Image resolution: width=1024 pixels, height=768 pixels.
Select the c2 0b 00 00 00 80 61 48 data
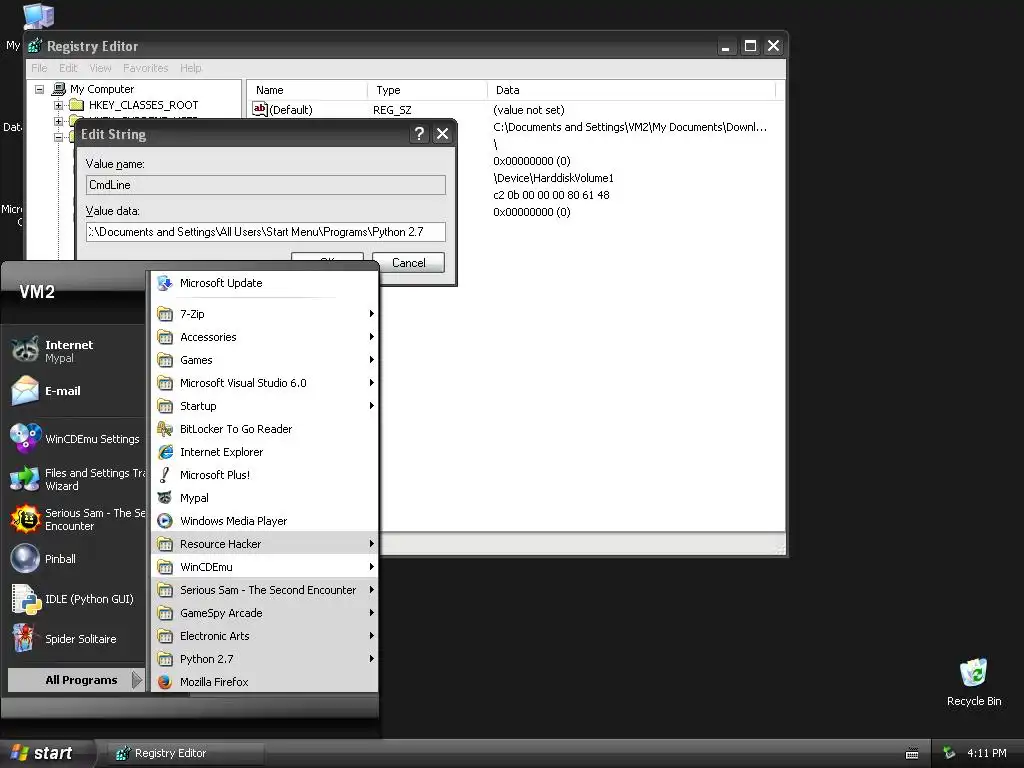(551, 195)
